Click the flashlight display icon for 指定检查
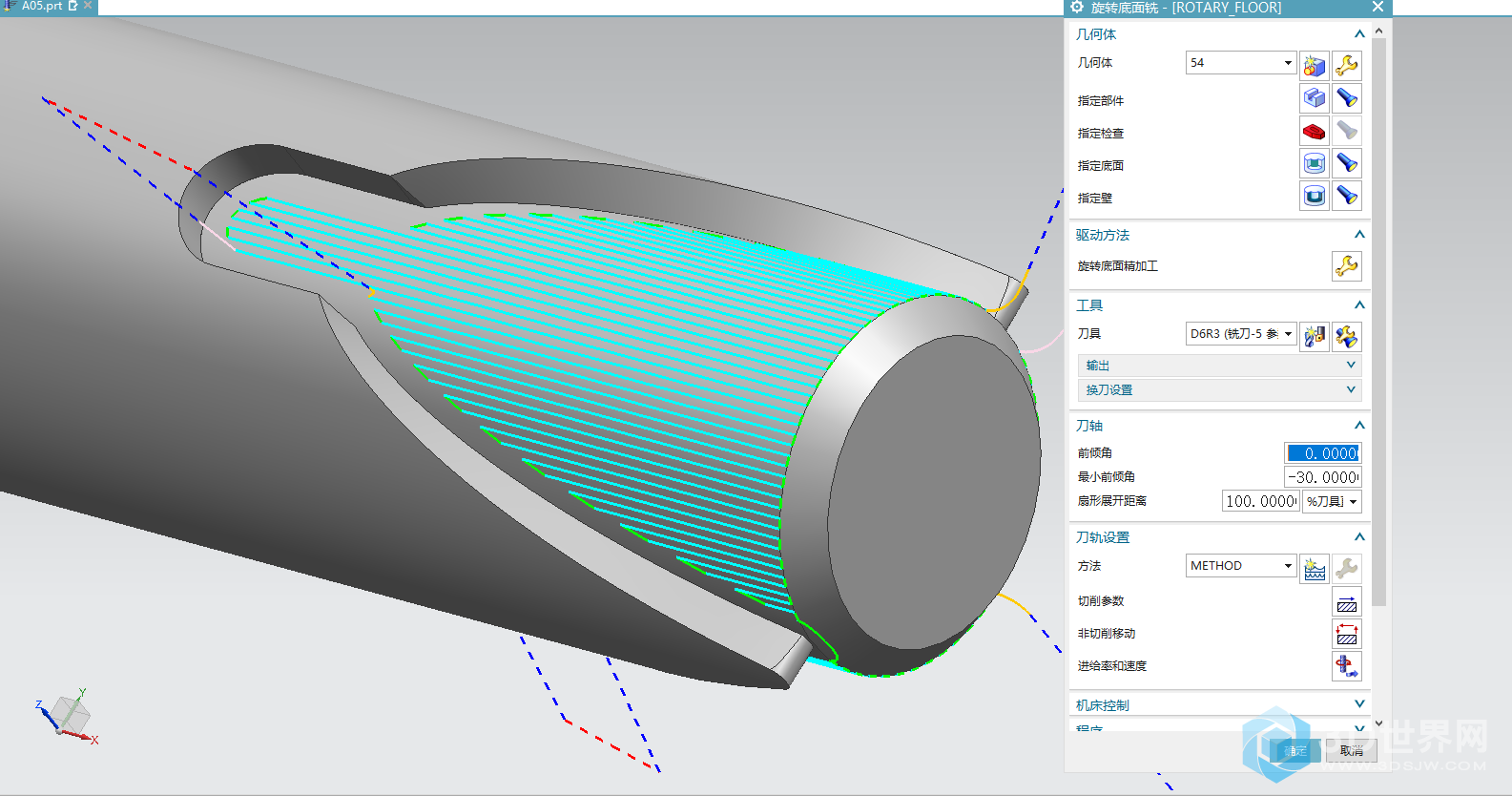 1347,131
